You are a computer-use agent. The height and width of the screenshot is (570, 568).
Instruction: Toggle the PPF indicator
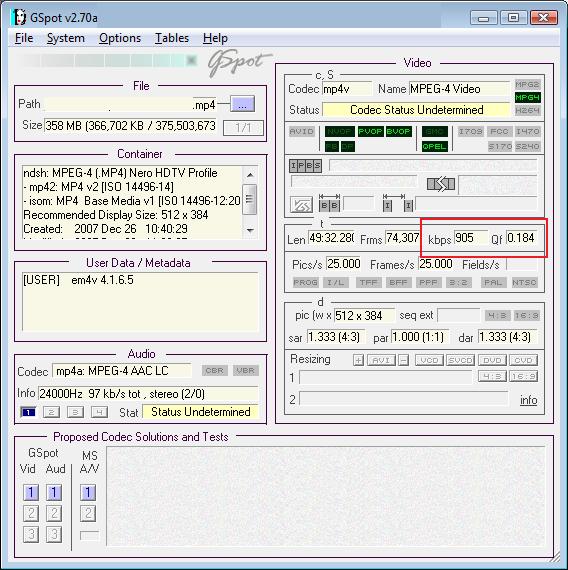coord(428,282)
